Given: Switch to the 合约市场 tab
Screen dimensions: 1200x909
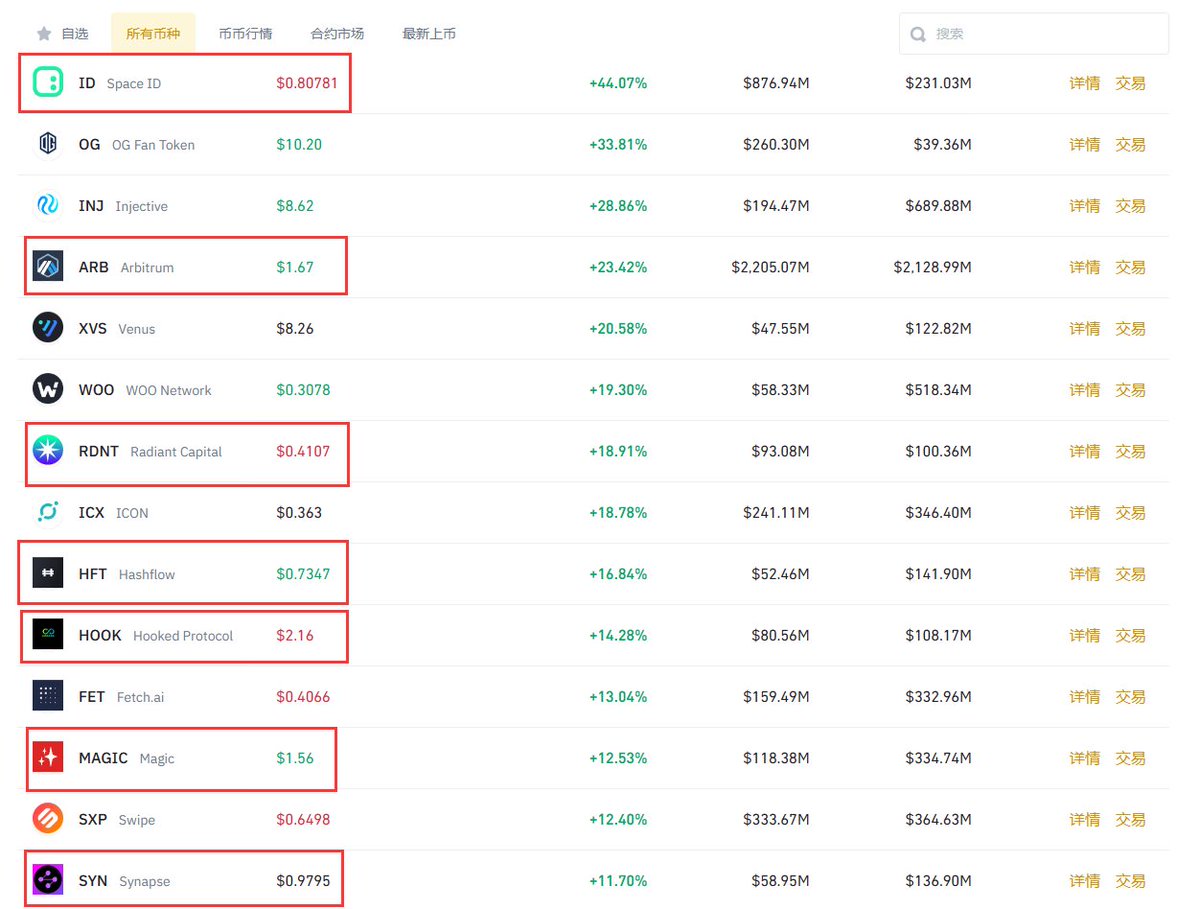Looking at the screenshot, I should [337, 33].
